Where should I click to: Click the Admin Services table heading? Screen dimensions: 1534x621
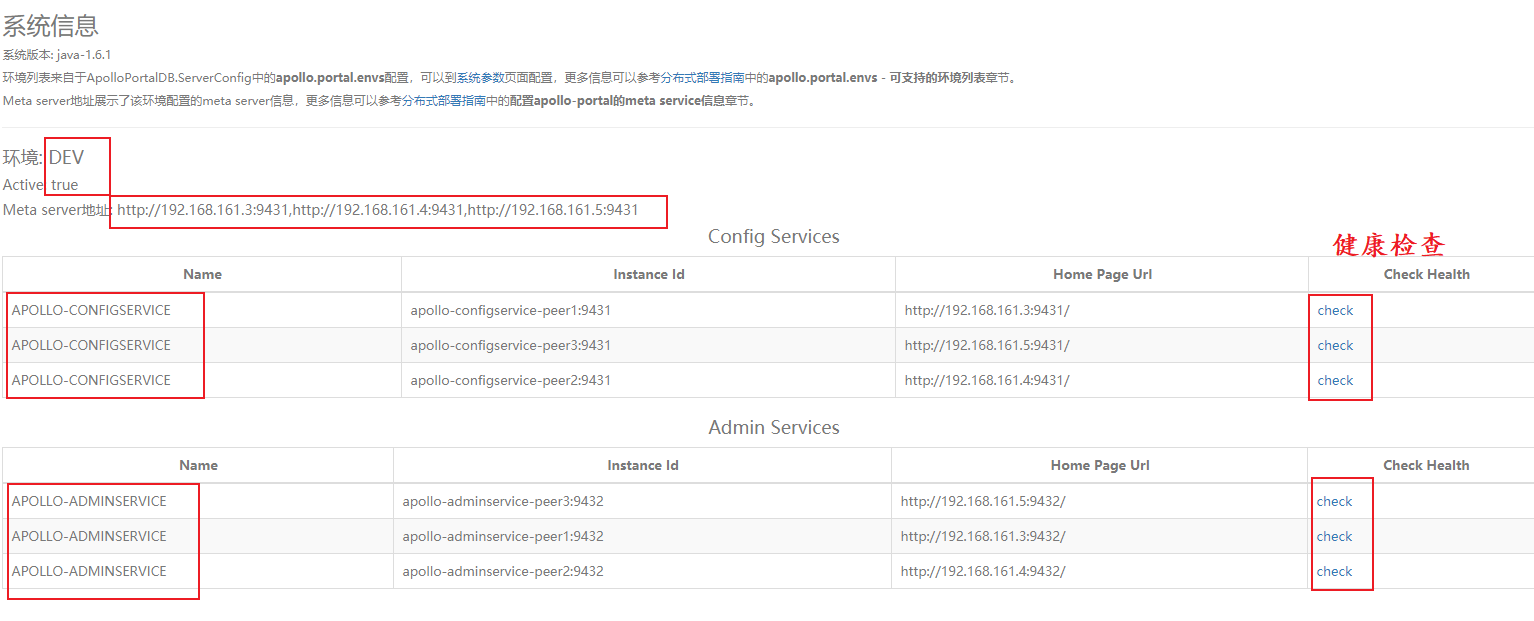point(773,428)
